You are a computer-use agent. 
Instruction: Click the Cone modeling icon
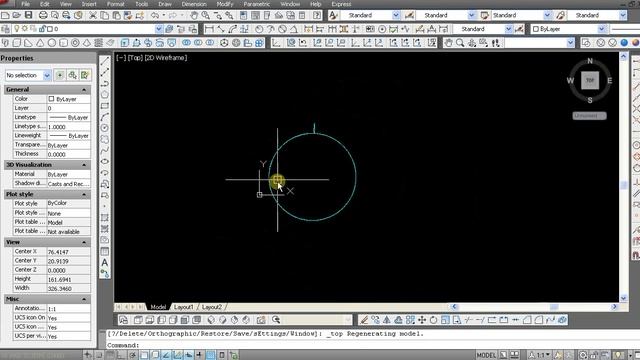point(40,43)
